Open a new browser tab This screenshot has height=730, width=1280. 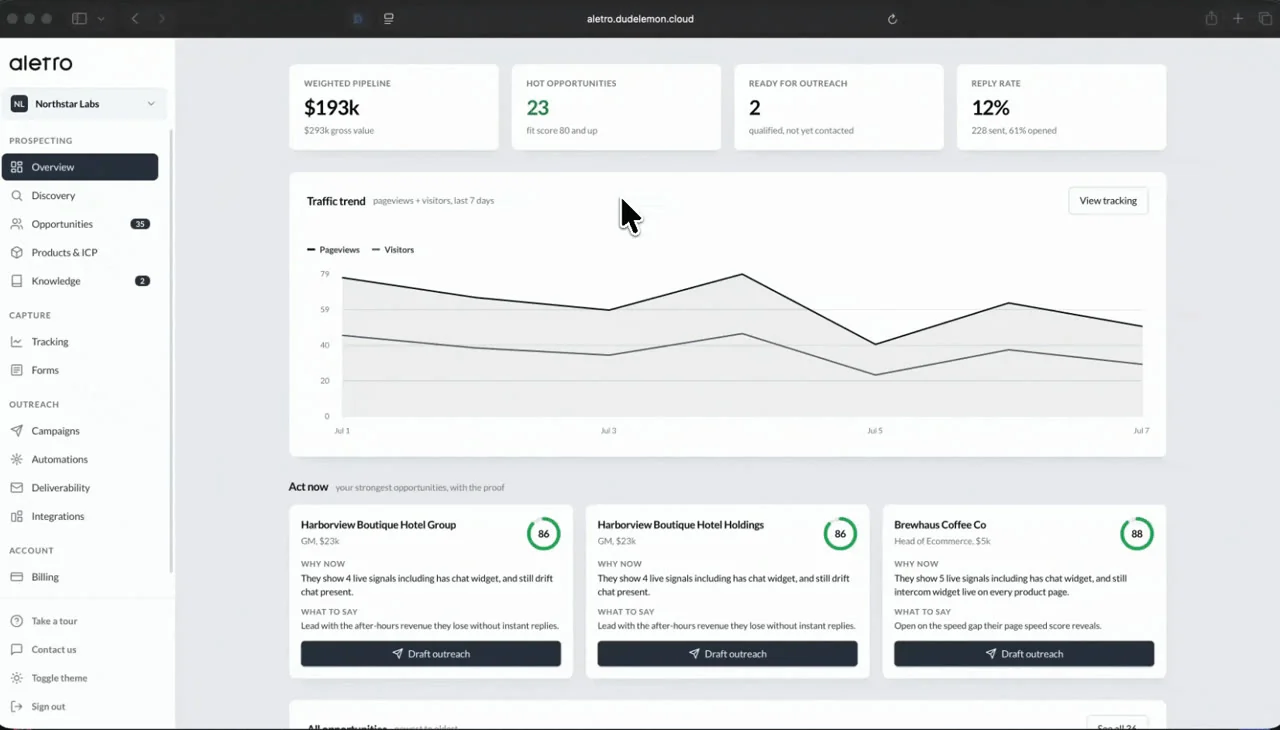coord(1238,19)
